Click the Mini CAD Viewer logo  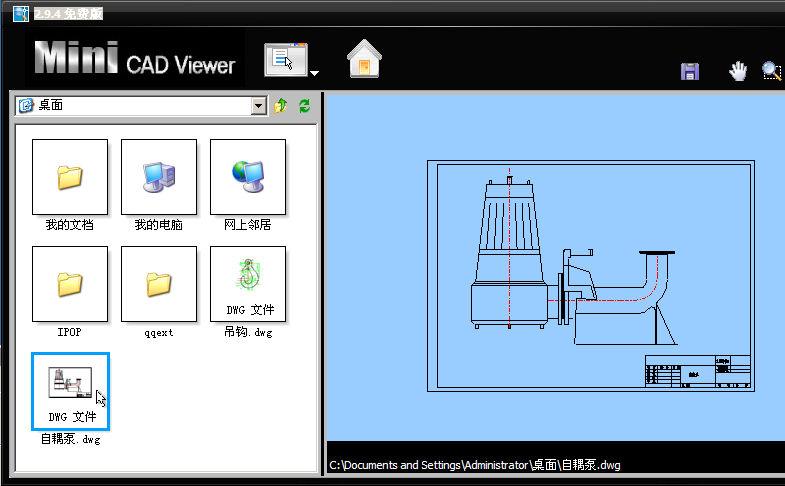pyautogui.click(x=135, y=60)
